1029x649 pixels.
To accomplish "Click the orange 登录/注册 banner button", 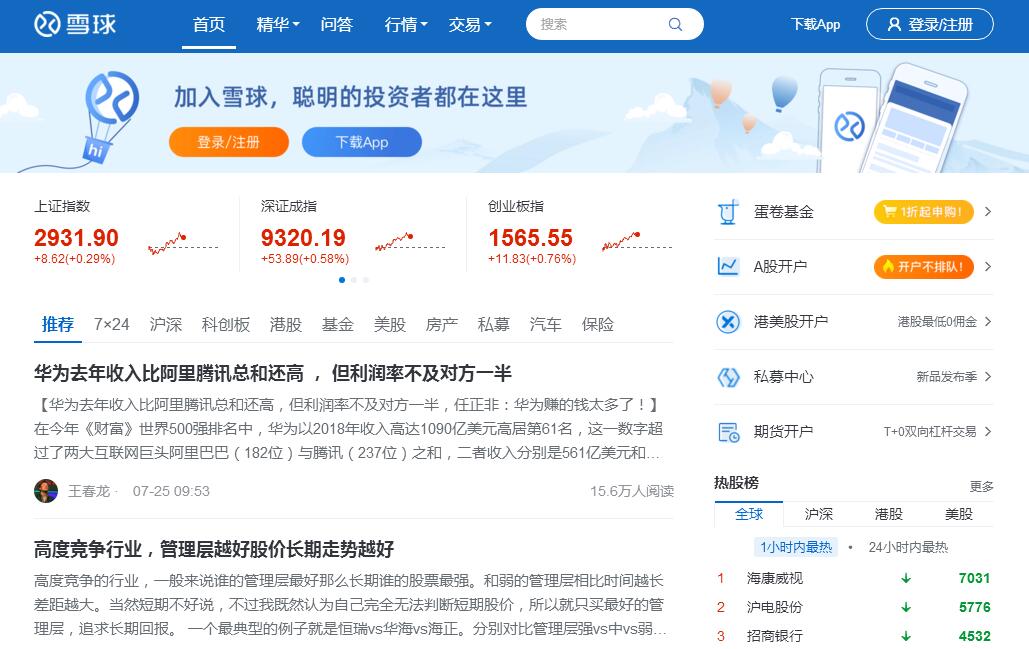I will 228,142.
